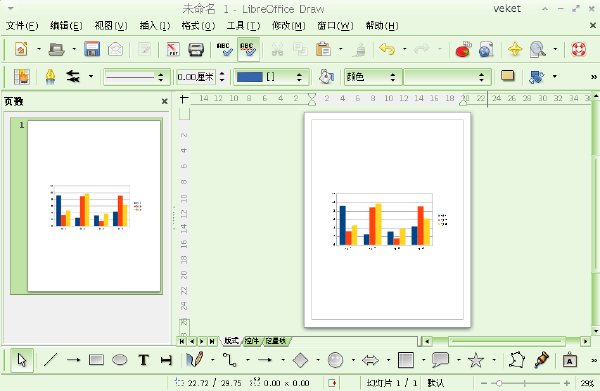Open the Line dialog pen icon
The height and width of the screenshot is (391, 600).
[x=51, y=77]
